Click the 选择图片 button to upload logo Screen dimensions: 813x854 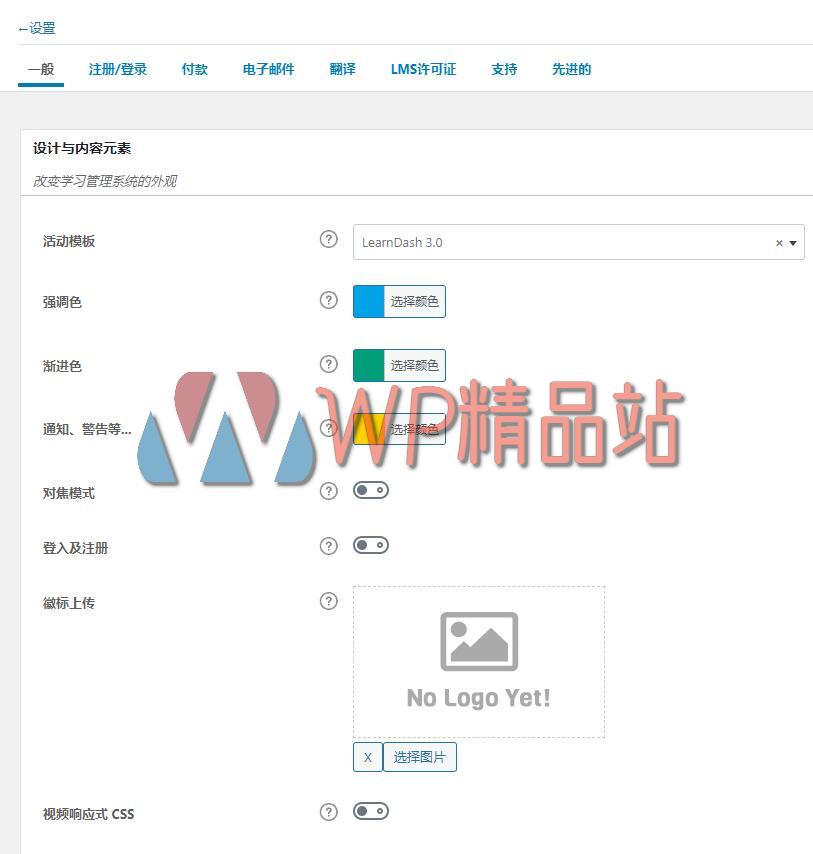click(419, 757)
